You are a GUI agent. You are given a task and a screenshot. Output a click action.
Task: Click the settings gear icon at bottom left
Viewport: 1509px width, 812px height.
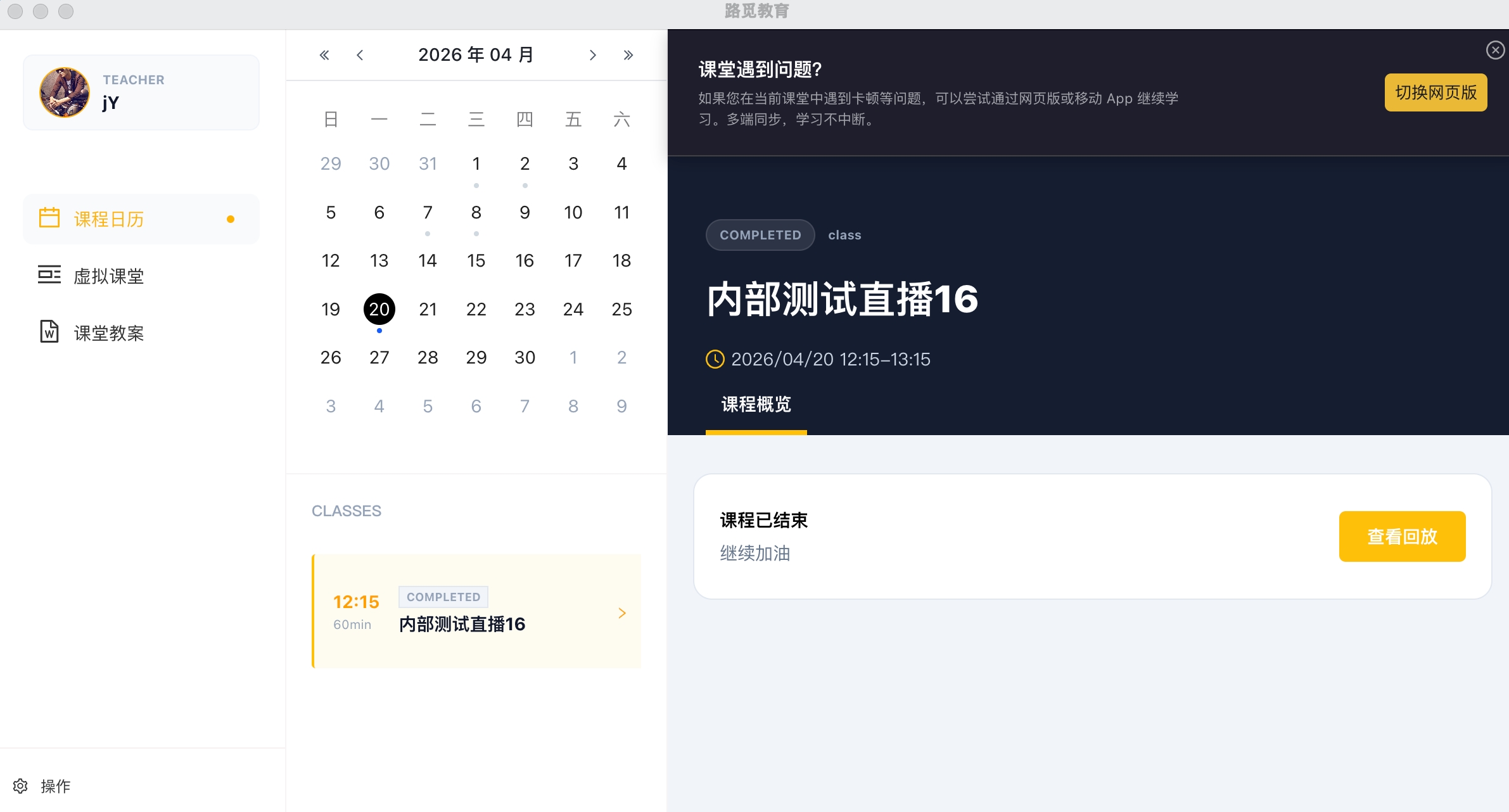click(x=20, y=786)
